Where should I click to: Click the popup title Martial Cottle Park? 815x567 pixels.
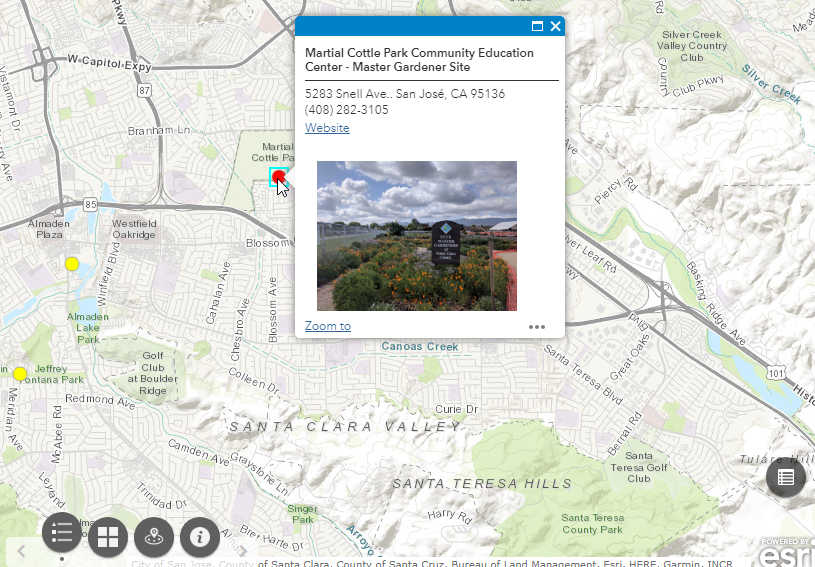419,60
